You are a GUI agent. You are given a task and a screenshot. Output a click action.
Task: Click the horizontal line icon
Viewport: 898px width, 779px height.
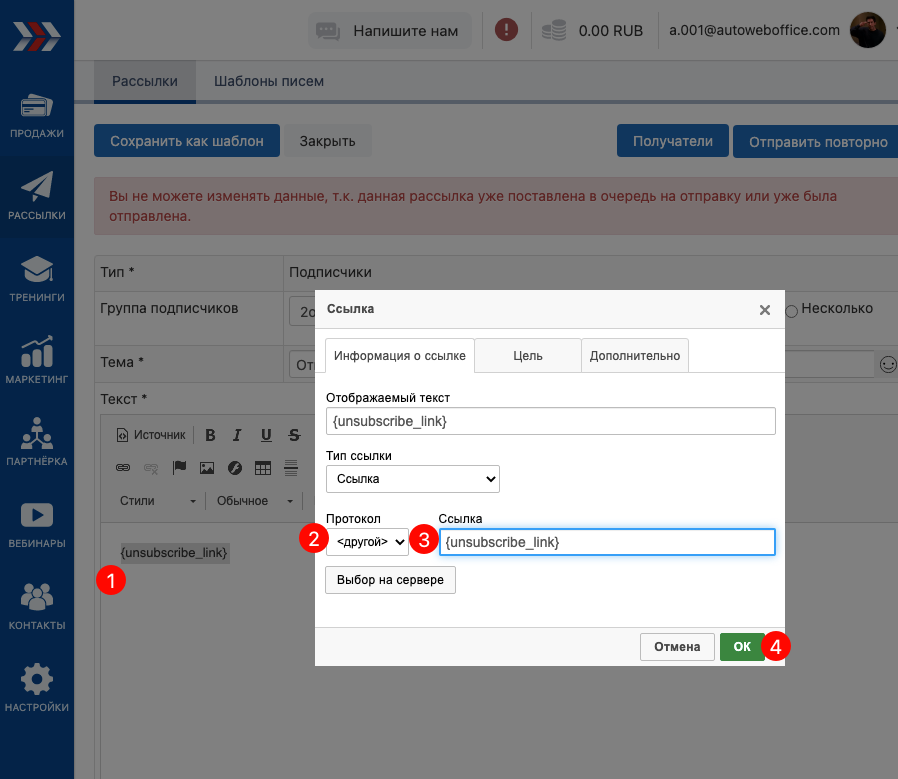[x=291, y=468]
